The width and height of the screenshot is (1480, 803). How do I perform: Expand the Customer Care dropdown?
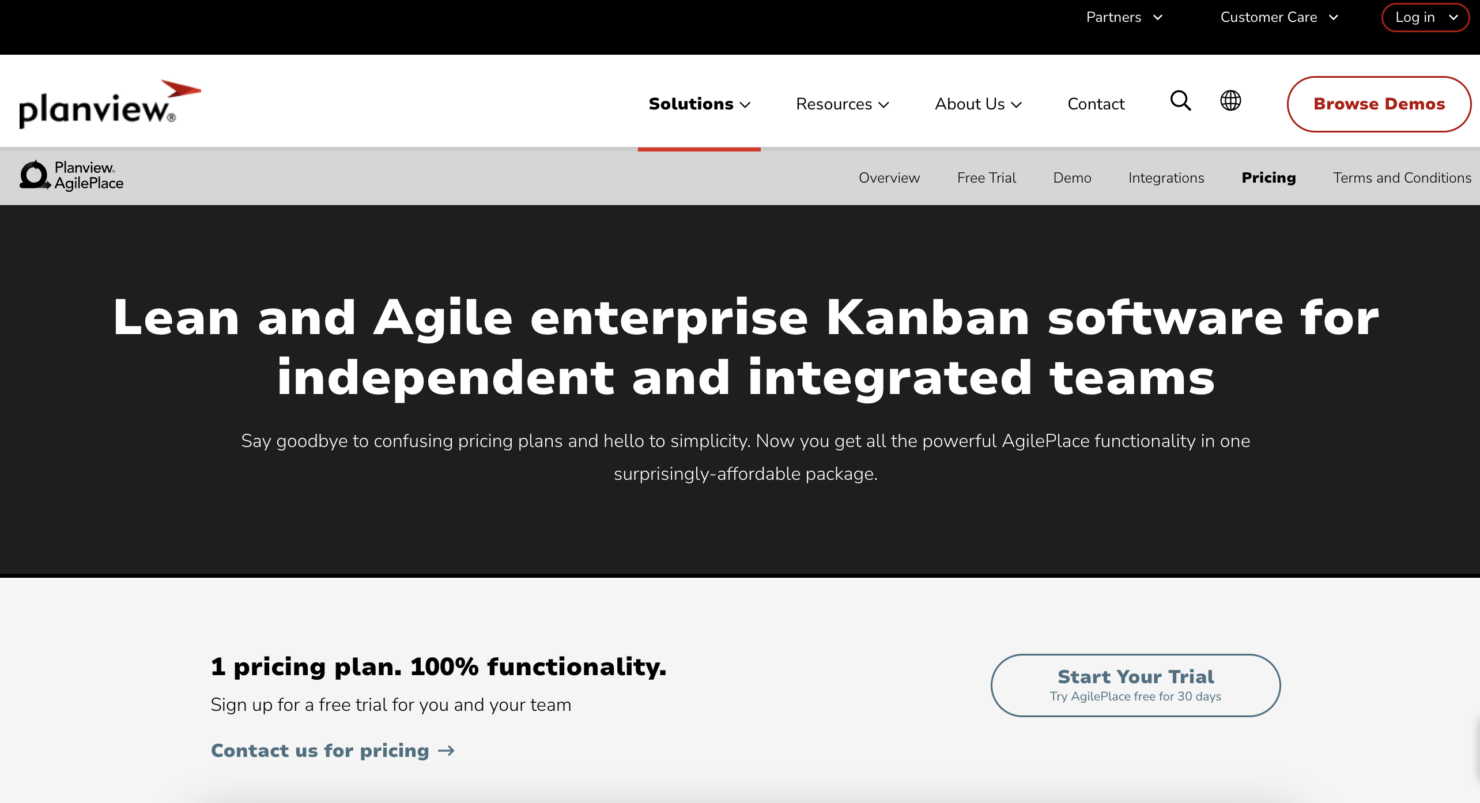1279,17
